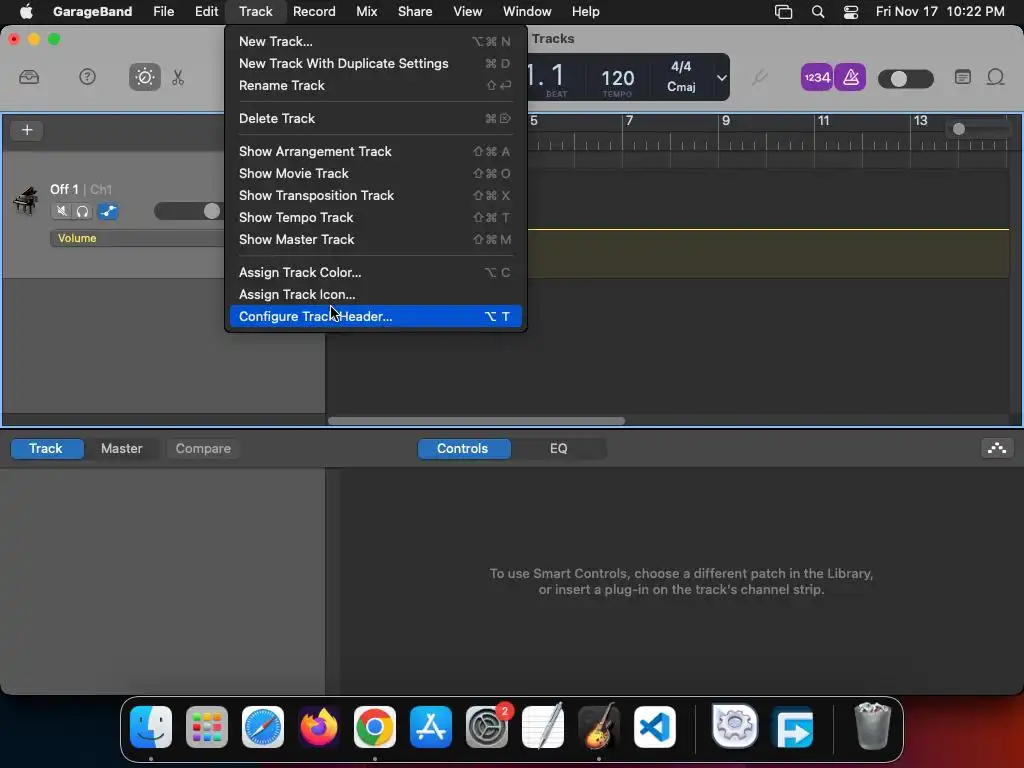Open the Edit menu
Screen dimensions: 1024x768
tap(206, 11)
